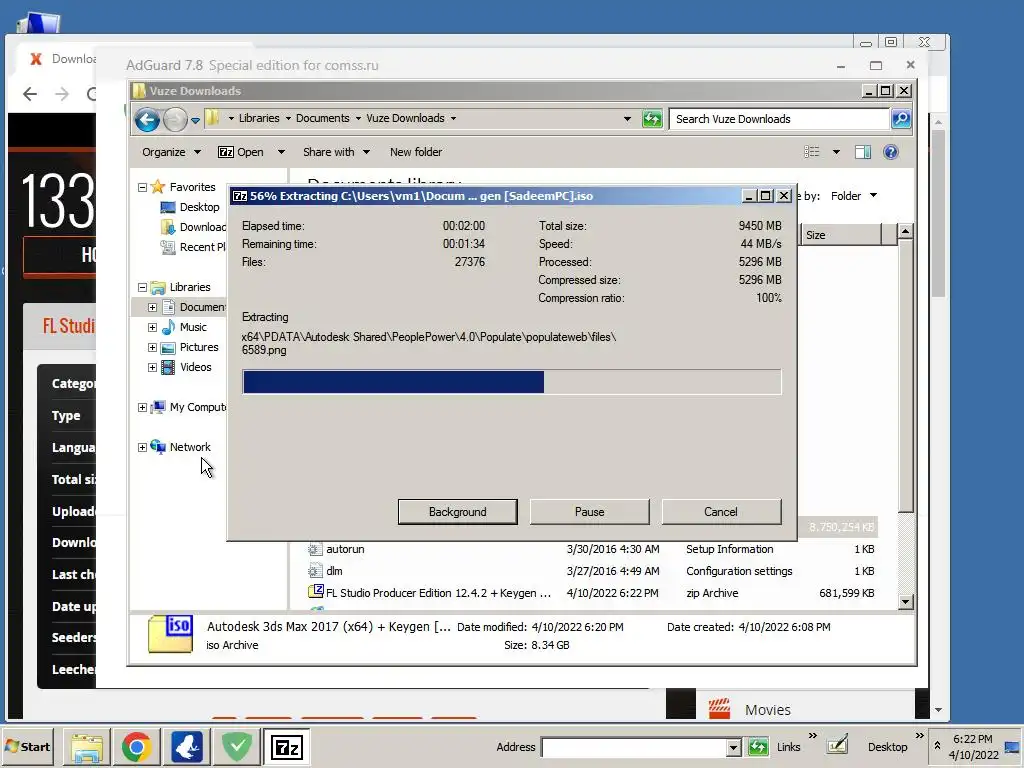
Task: Click Vuze Downloads in breadcrumb path
Action: click(405, 118)
